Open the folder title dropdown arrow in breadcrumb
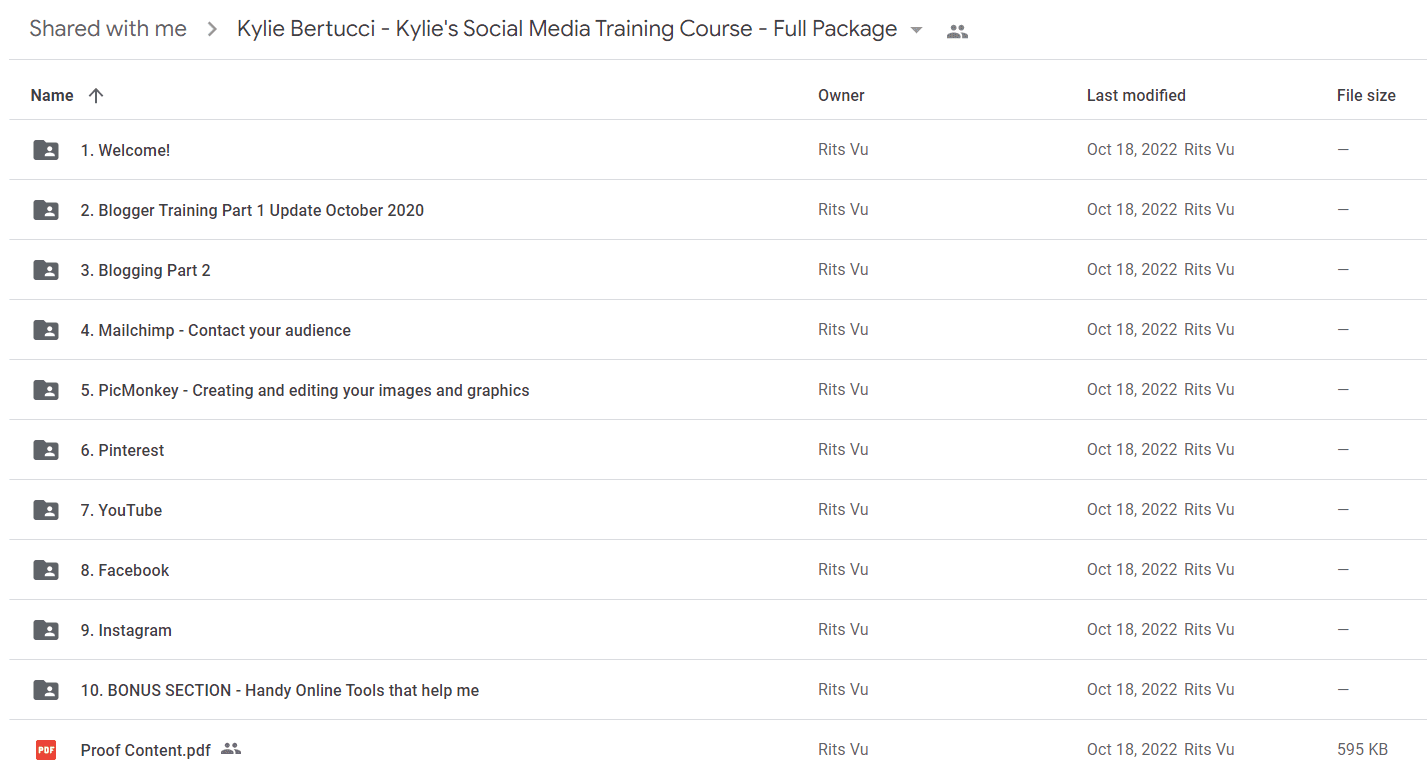 click(916, 31)
